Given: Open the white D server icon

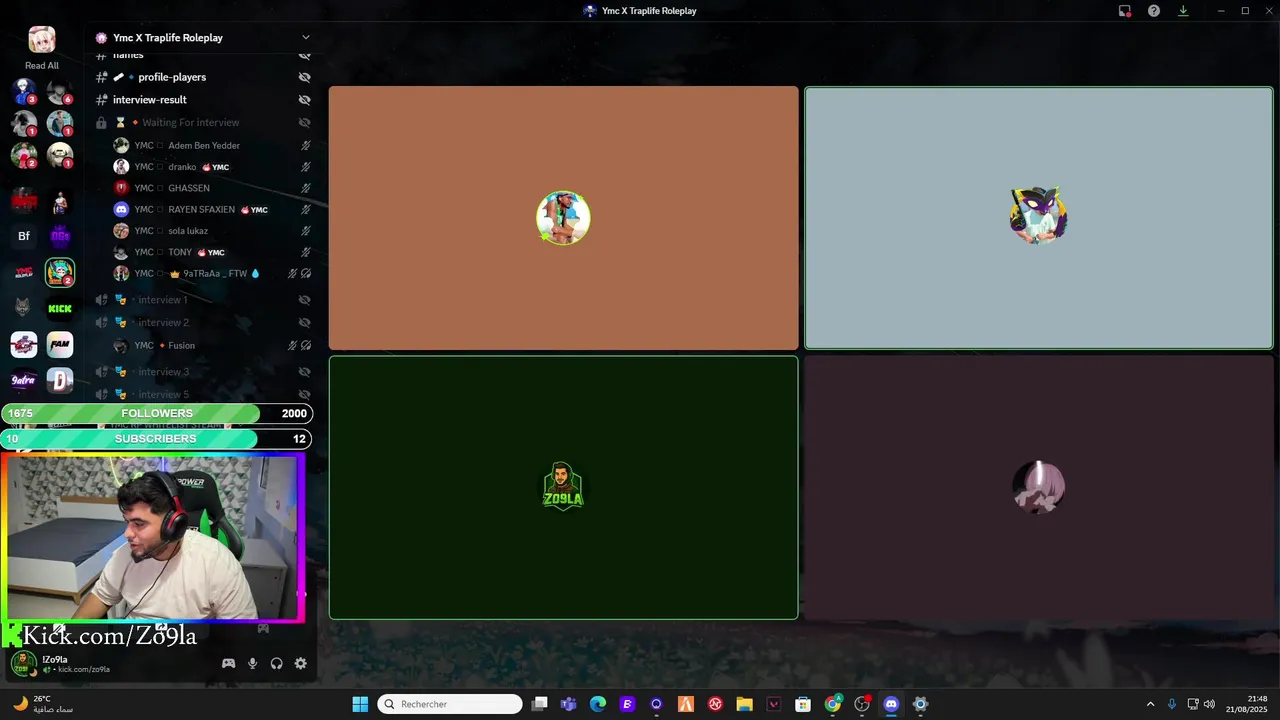Looking at the screenshot, I should [60, 380].
